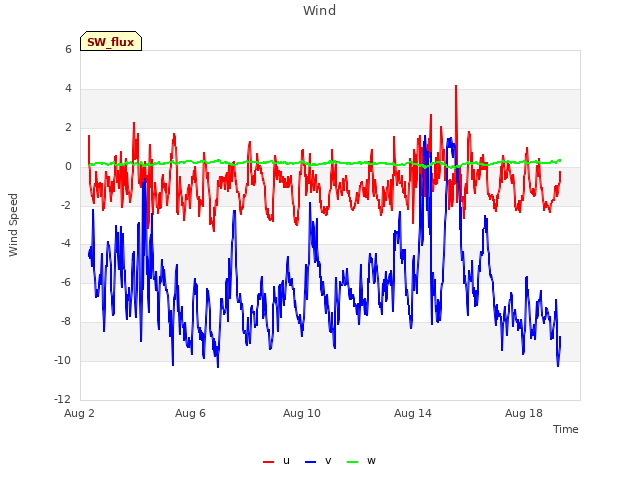Click the y-axis value 2
The image size is (640, 480).
click(x=68, y=127)
